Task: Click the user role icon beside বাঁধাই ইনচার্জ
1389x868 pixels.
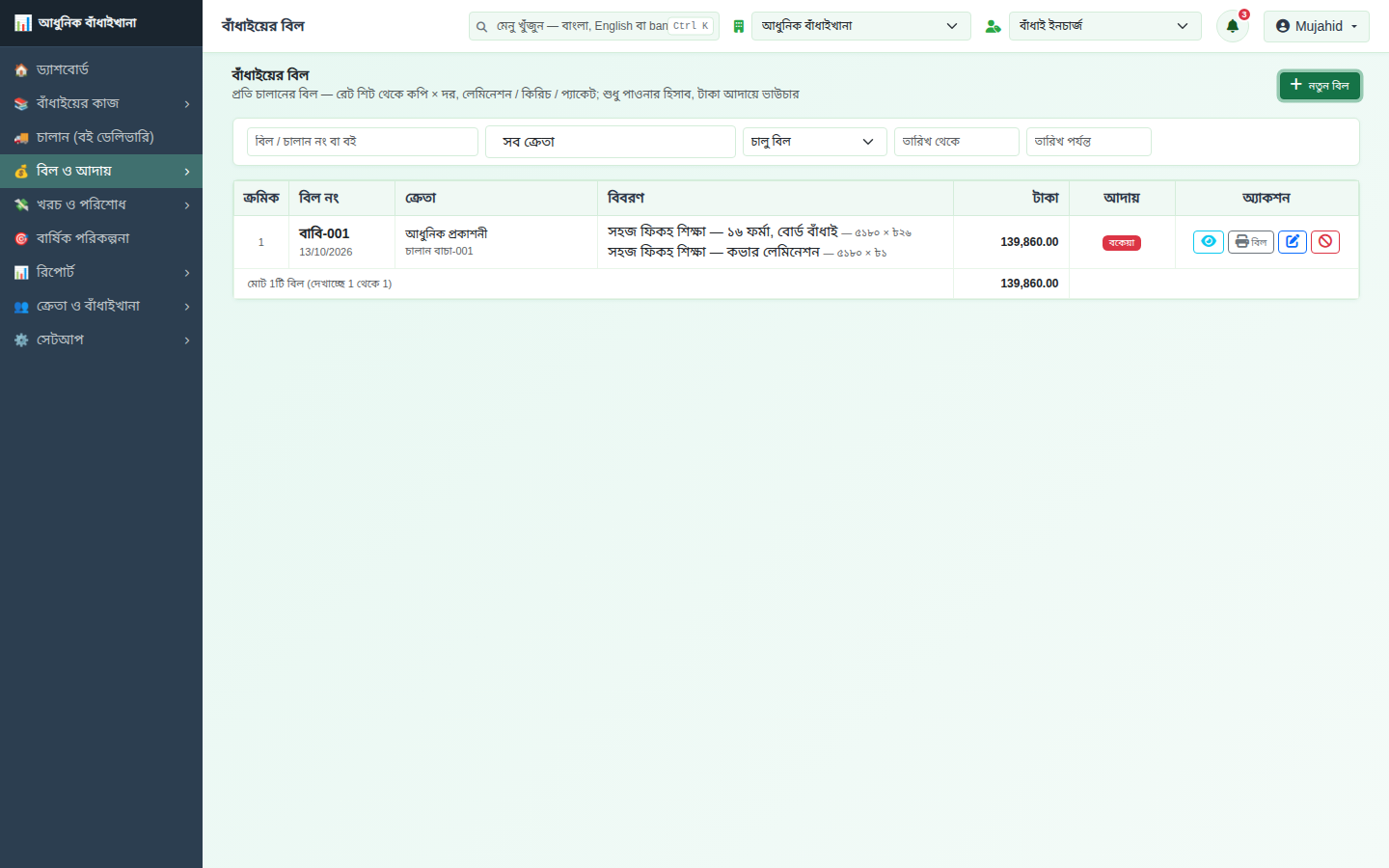Action: (x=993, y=27)
